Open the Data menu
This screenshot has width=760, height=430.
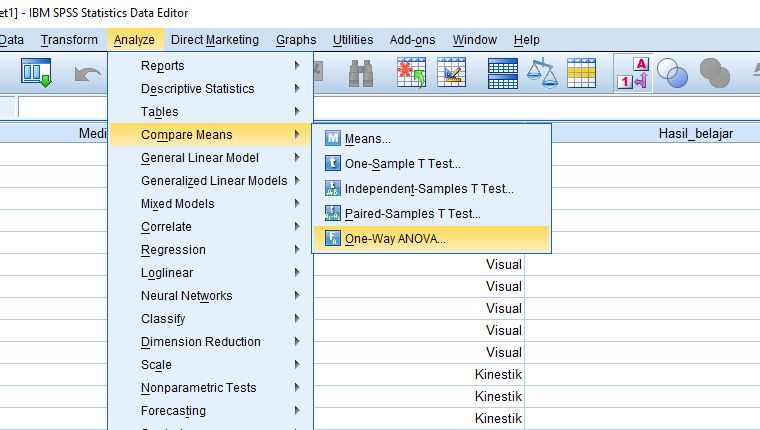pos(12,40)
